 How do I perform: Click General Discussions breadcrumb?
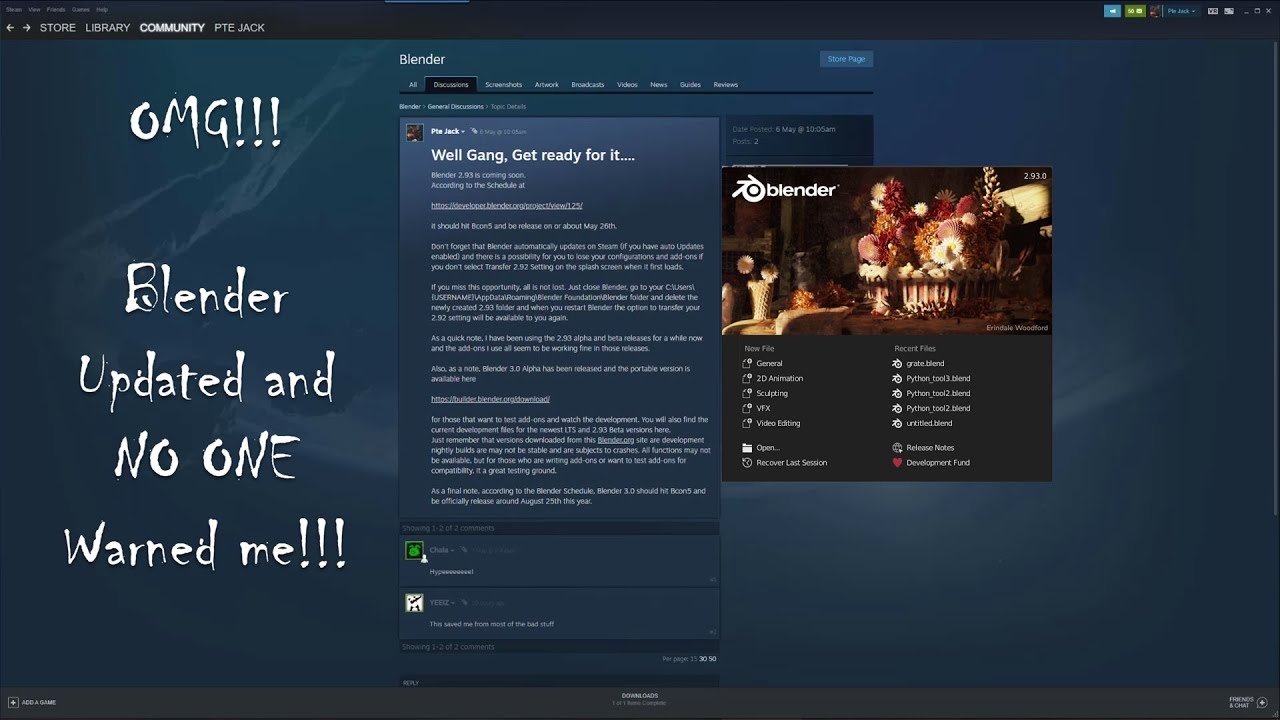pos(455,106)
